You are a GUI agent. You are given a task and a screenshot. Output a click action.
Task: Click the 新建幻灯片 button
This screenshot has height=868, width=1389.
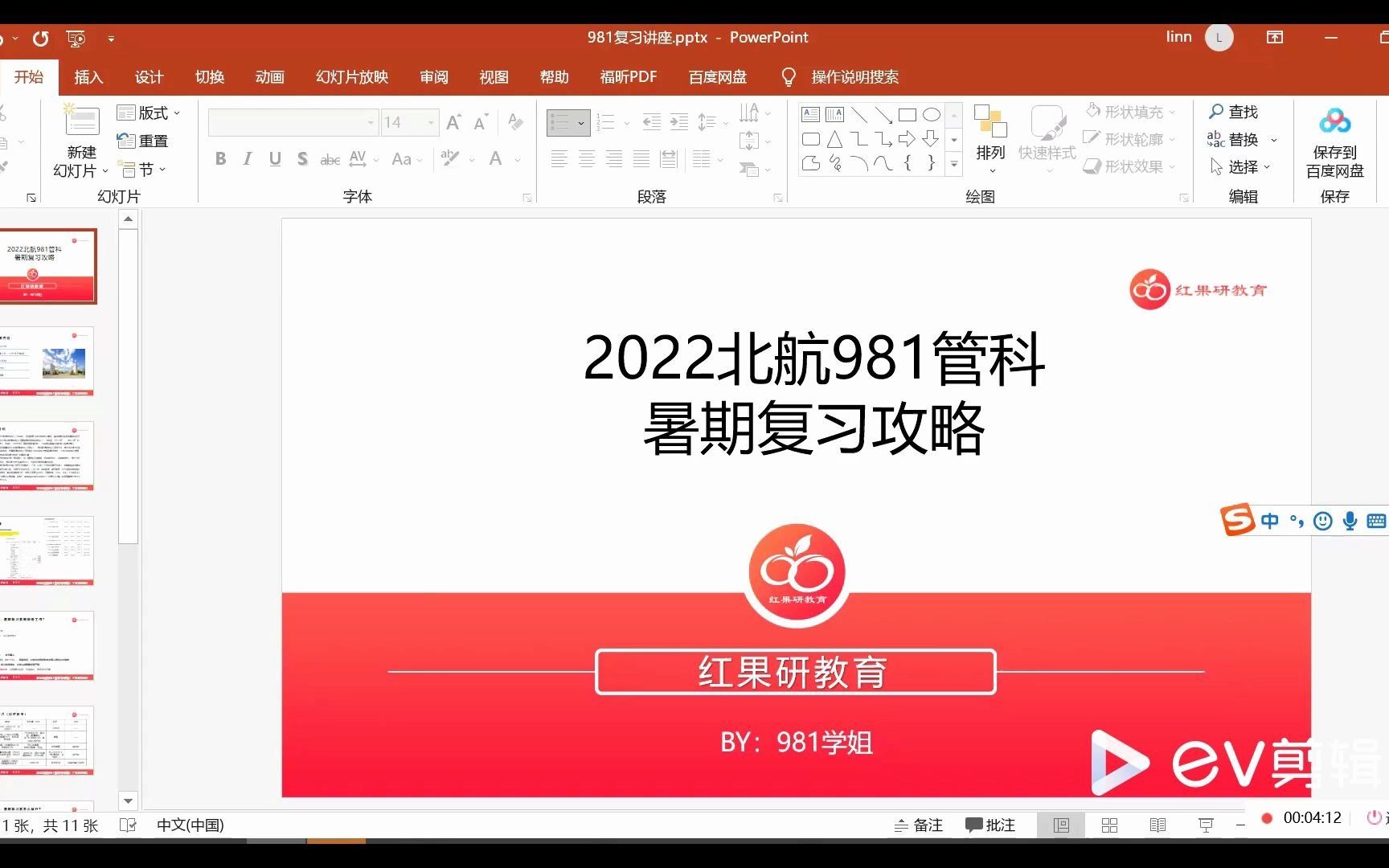point(81,141)
